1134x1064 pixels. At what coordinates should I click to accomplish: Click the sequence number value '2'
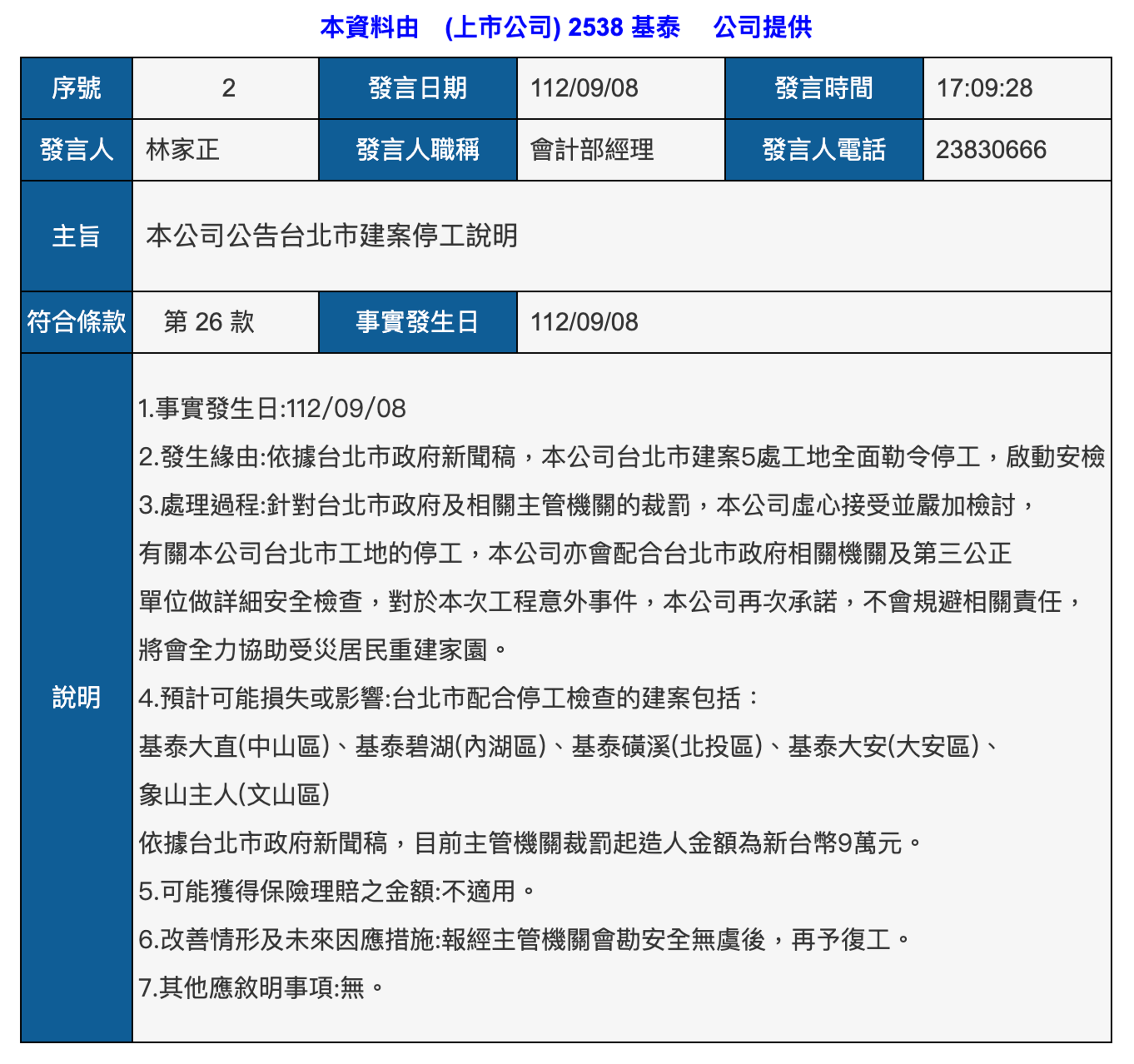point(228,88)
